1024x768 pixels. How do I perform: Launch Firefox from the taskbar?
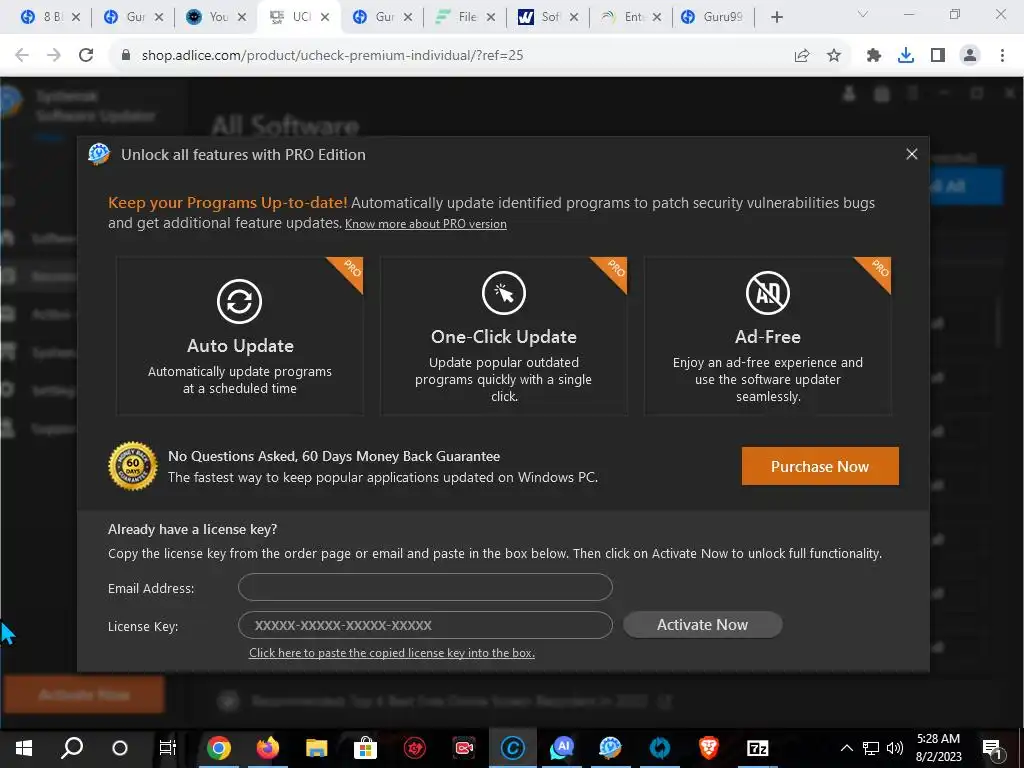pos(268,748)
